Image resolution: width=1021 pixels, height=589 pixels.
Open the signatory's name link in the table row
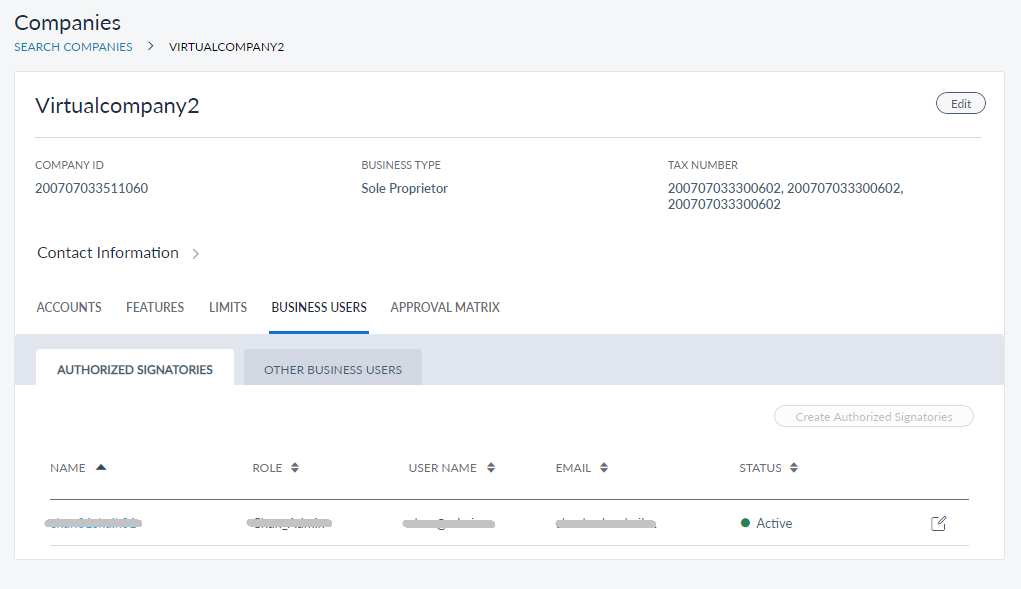pyautogui.click(x=94, y=523)
